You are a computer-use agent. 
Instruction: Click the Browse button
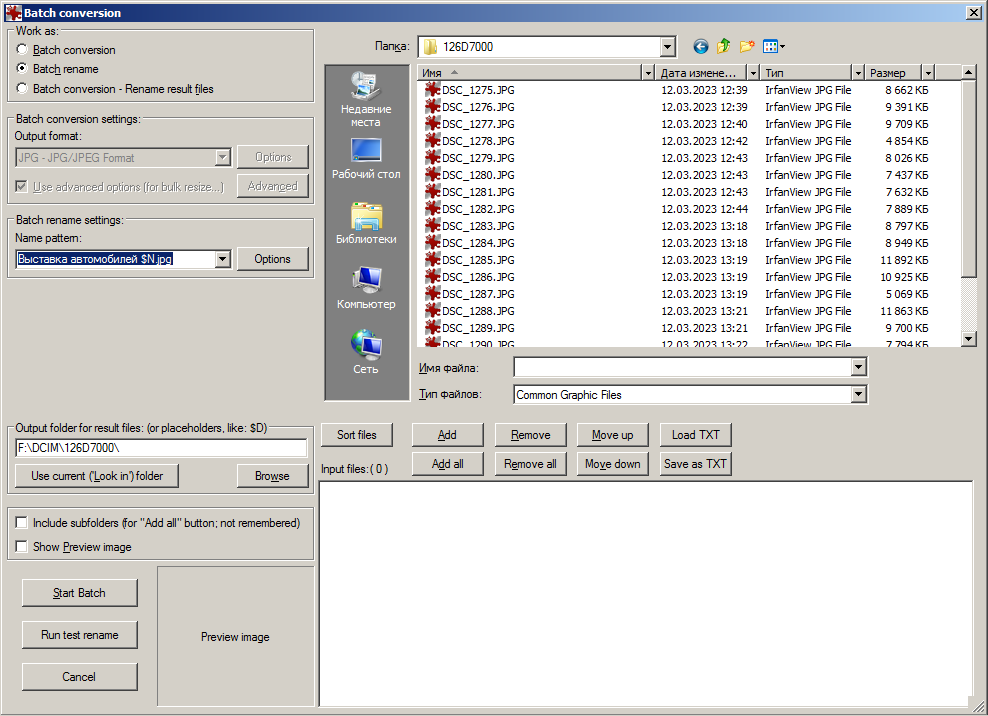tap(272, 476)
